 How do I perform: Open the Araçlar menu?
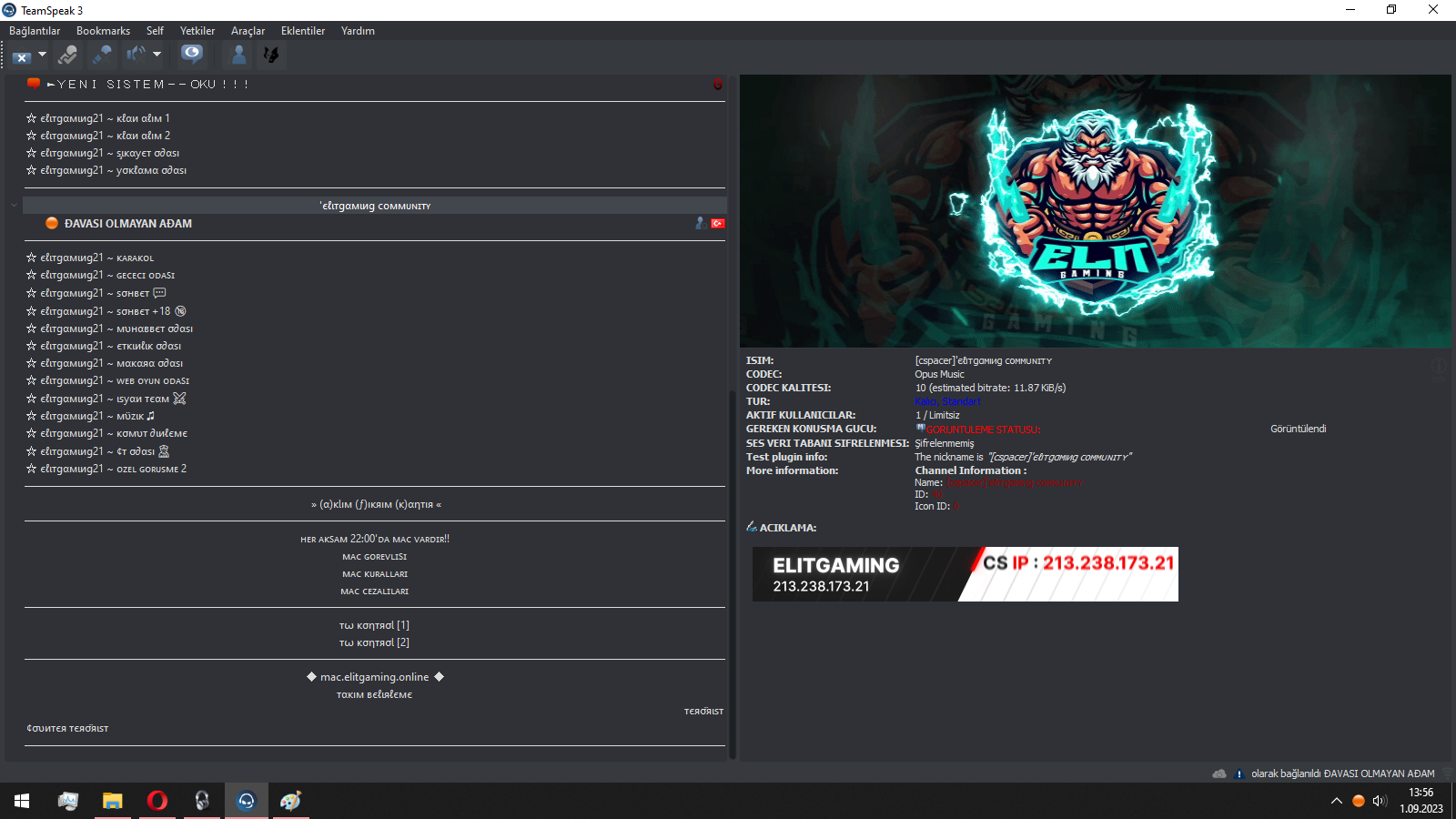point(248,31)
